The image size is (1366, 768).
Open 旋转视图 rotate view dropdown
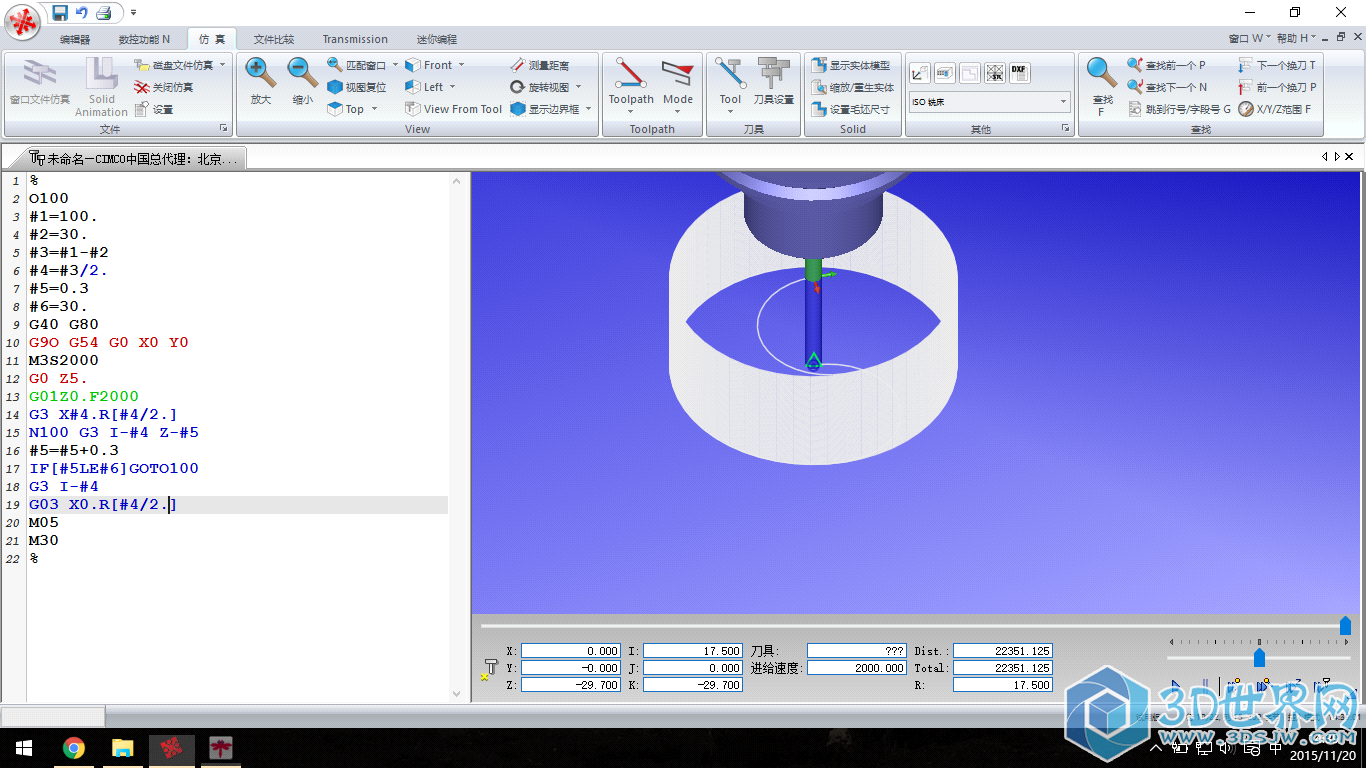coord(578,87)
